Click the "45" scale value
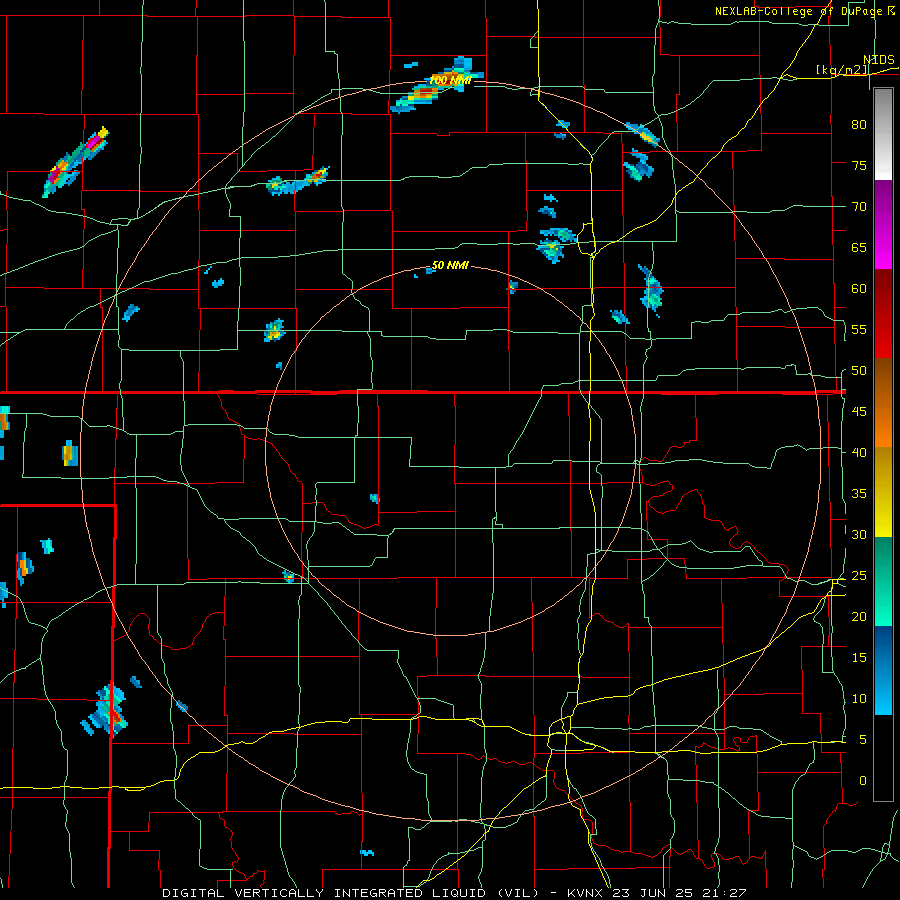 pyautogui.click(x=859, y=412)
